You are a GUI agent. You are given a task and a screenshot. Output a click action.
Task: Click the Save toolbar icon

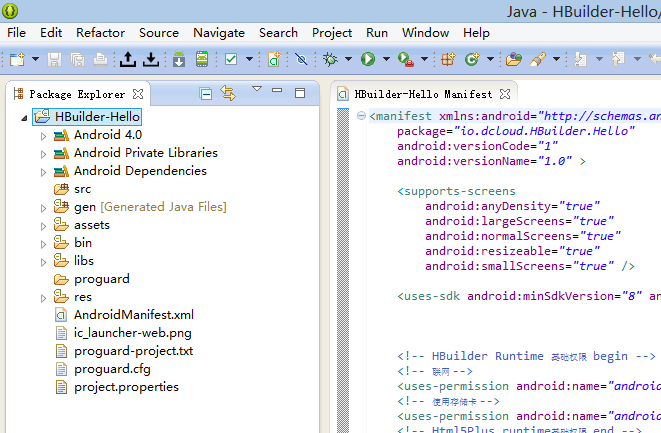[x=54, y=59]
